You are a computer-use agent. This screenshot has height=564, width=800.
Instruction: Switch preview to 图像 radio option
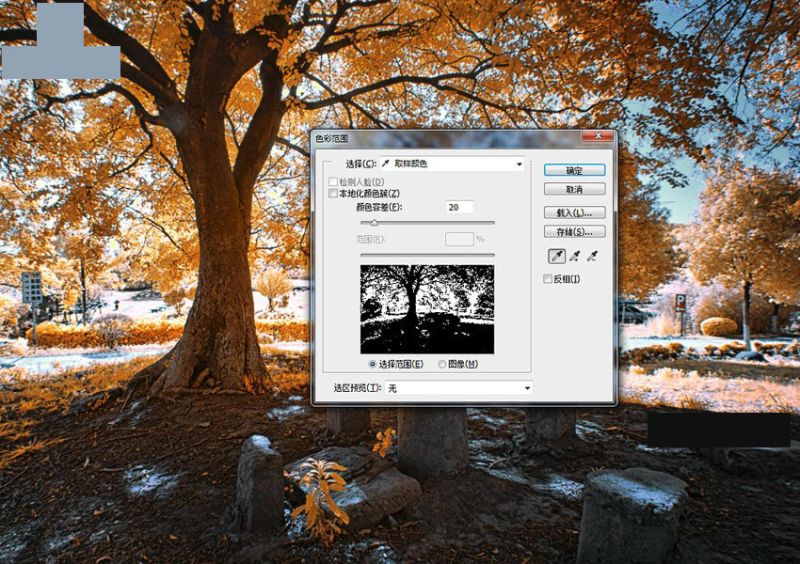(x=442, y=364)
